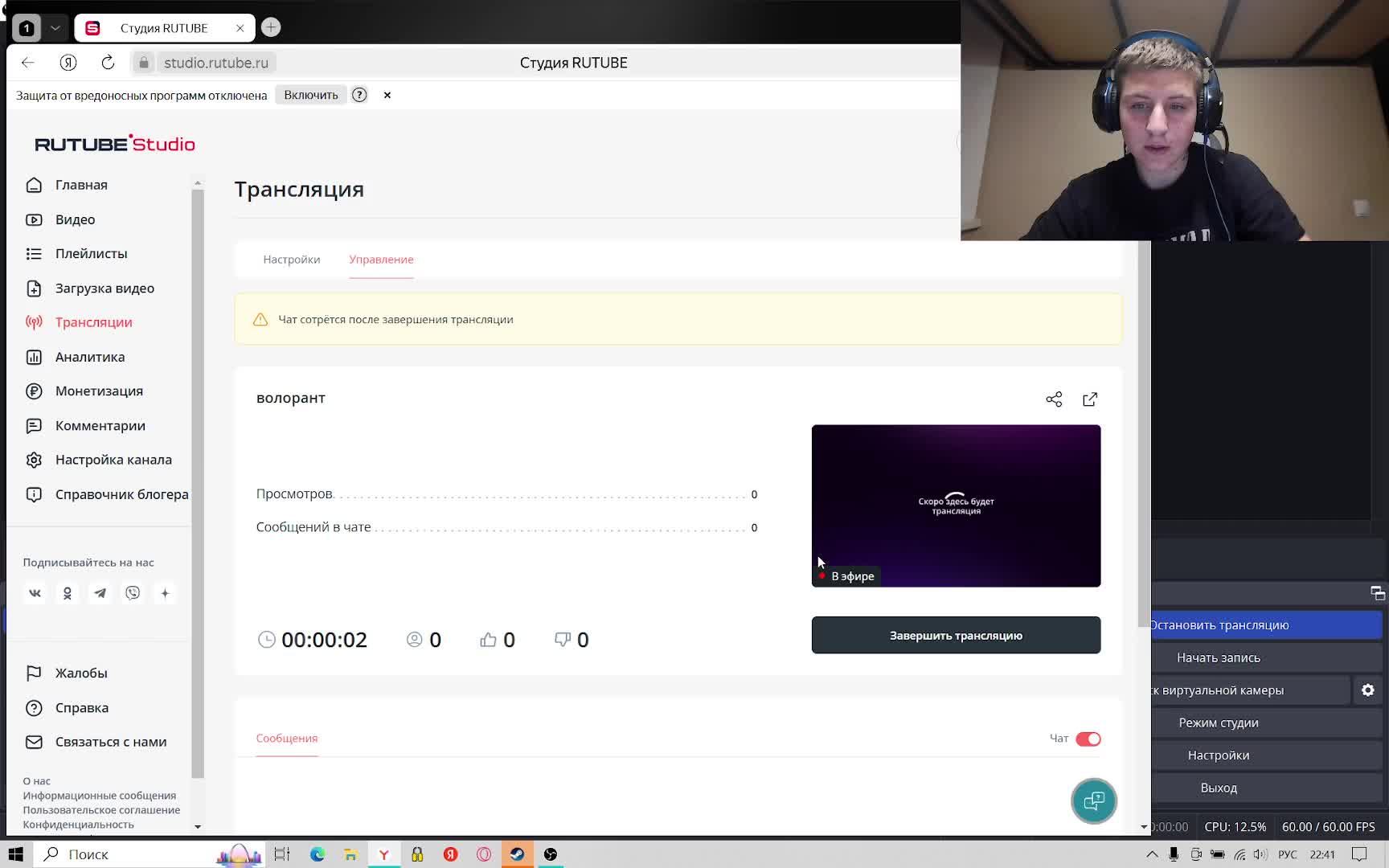Screen dimensions: 1389x868
Task: Open the Windows Start menu
Action: click(x=16, y=854)
